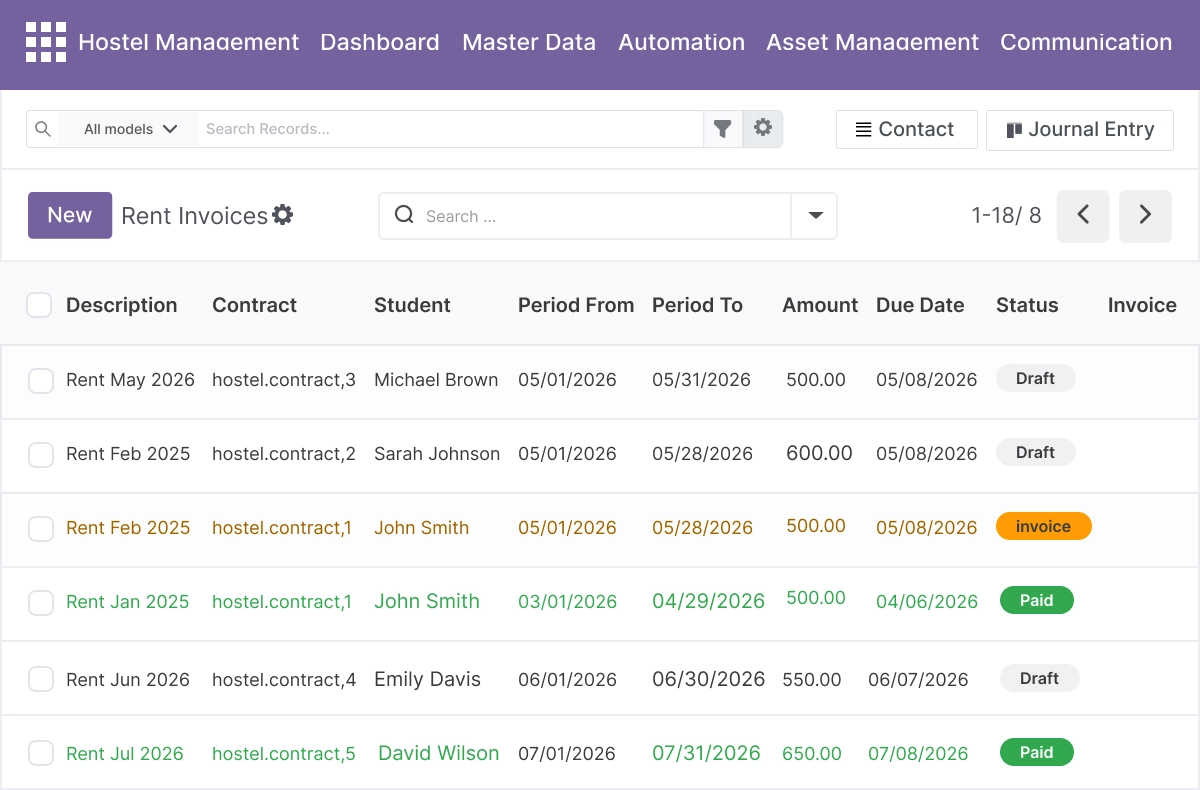Check the Rent Jul 2026 row checkbox
Image resolution: width=1200 pixels, height=790 pixels.
[41, 754]
